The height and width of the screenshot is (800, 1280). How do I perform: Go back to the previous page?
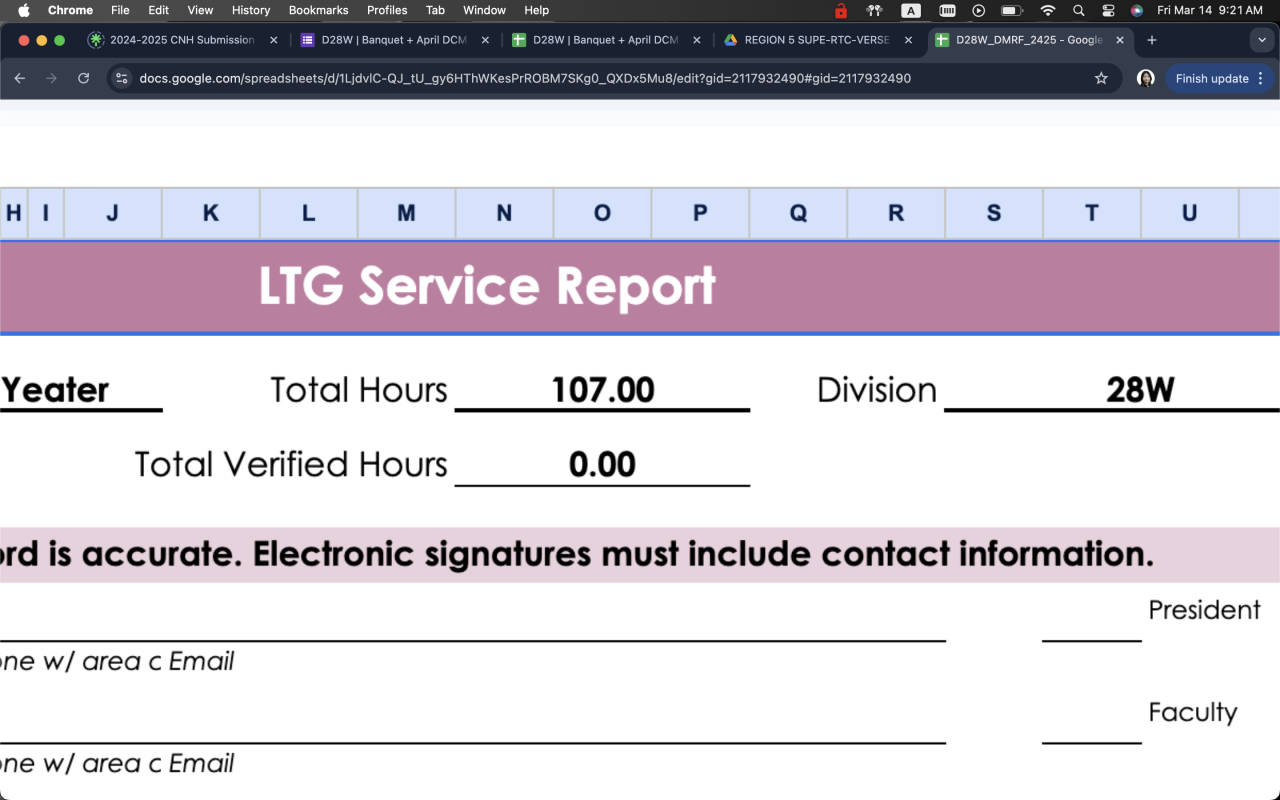20,78
